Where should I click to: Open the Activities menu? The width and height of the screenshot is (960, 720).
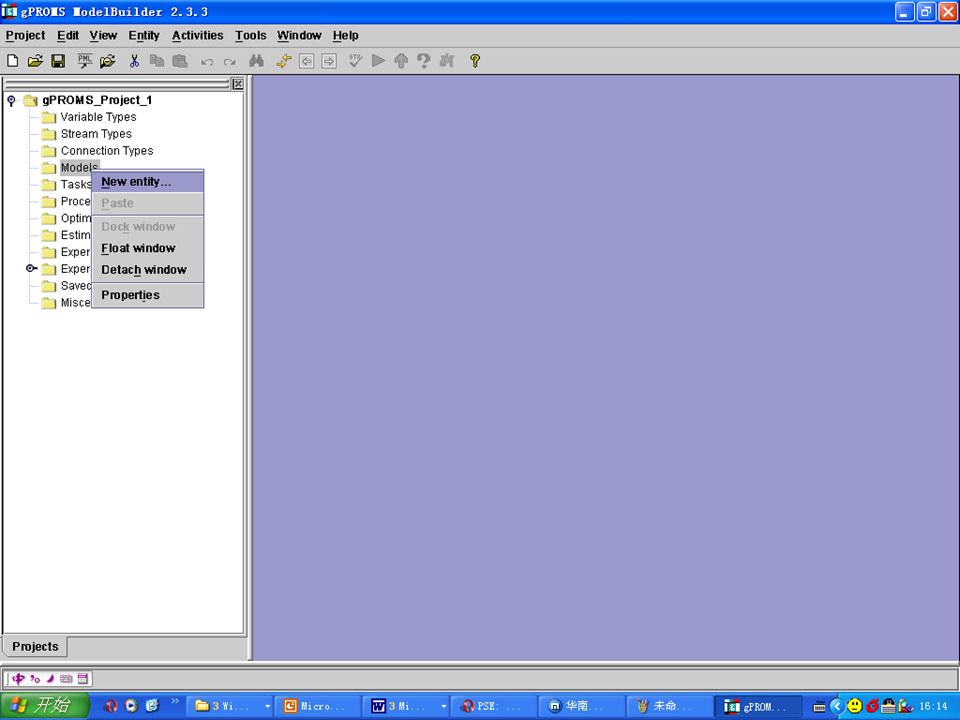[198, 36]
